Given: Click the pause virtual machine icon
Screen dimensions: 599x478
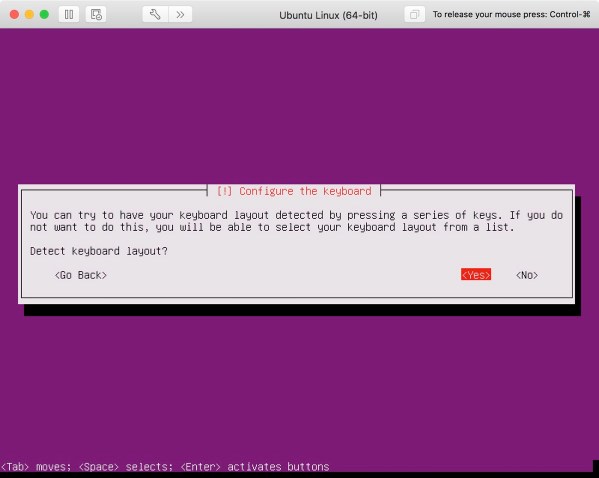Looking at the screenshot, I should (x=69, y=15).
